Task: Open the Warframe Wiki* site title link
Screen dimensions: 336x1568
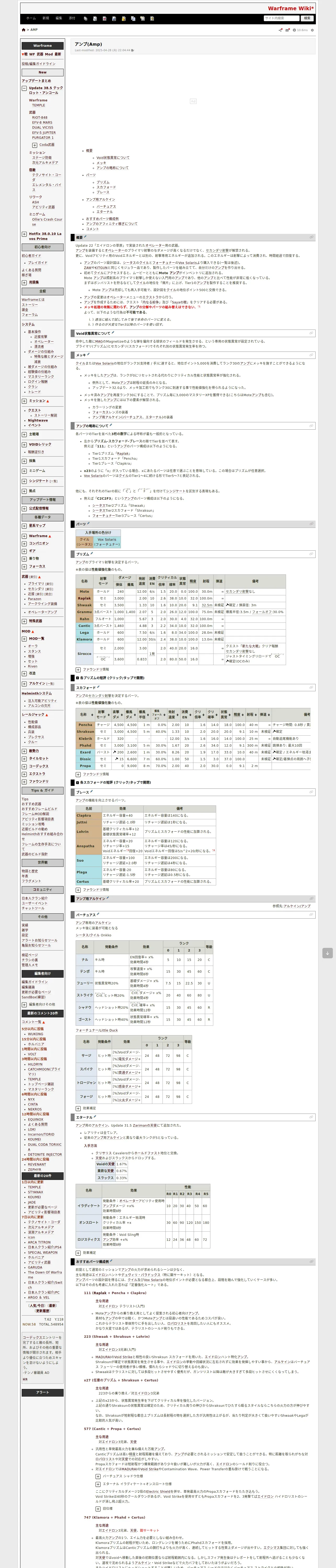Action: pyautogui.click(x=291, y=9)
